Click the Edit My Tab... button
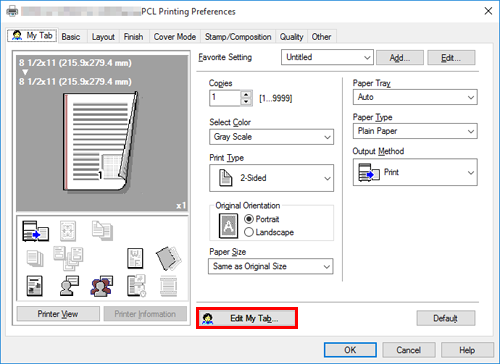This screenshot has width=500, height=364. pos(247,318)
